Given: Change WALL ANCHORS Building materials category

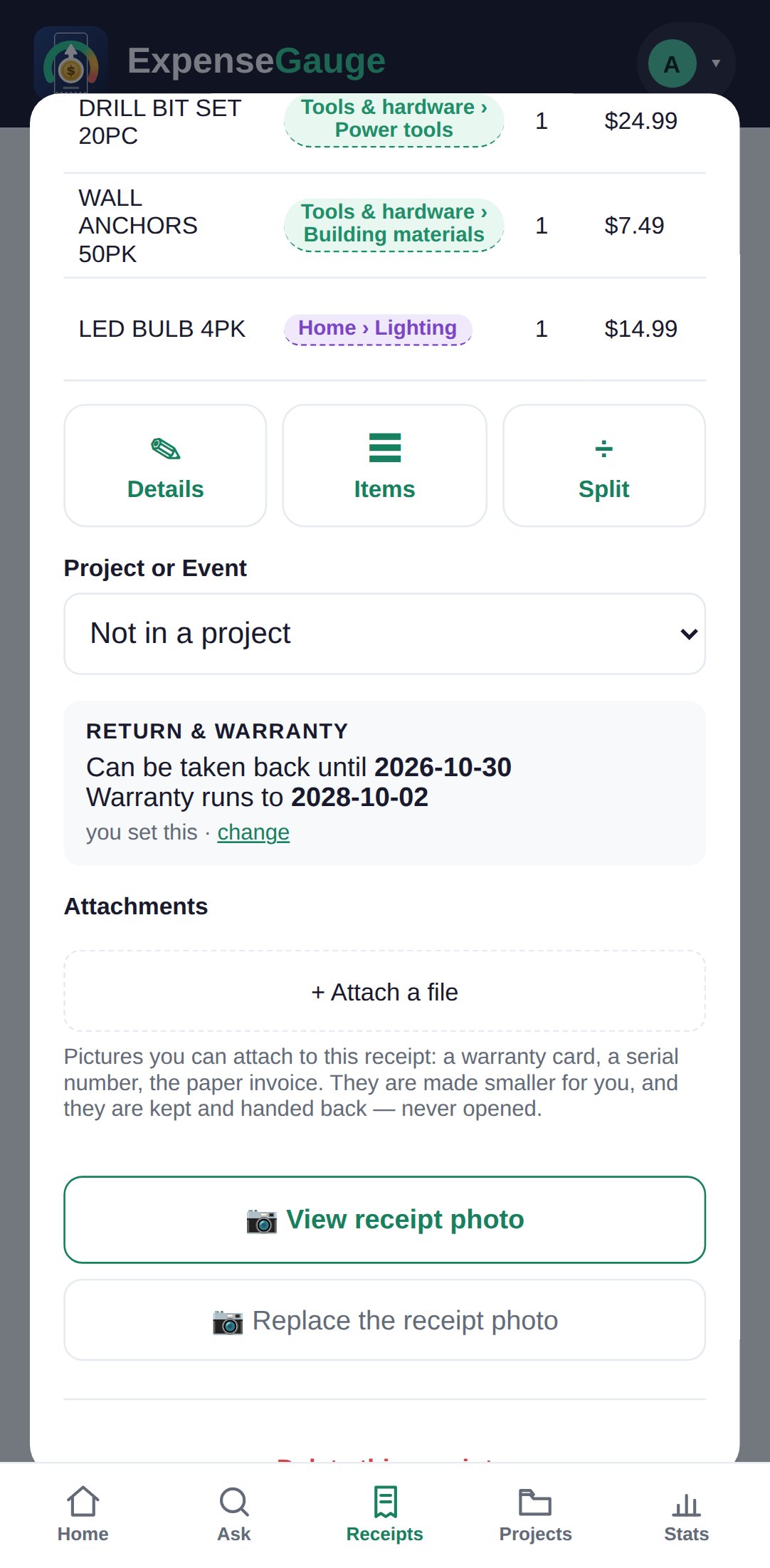Looking at the screenshot, I should coord(394,224).
